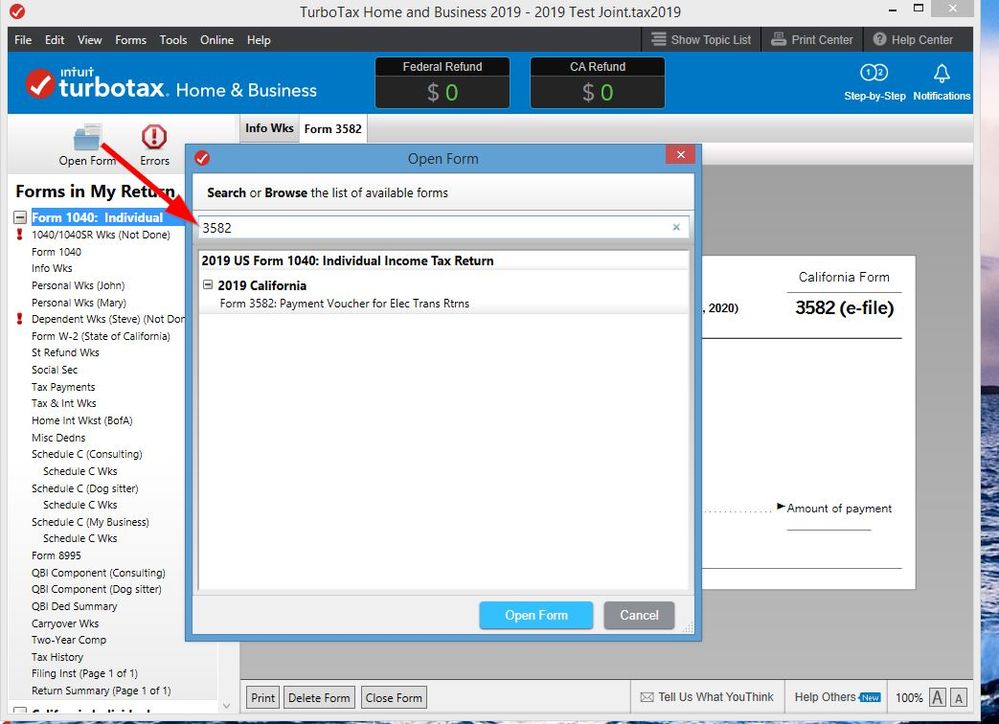Show Topic List
The height and width of the screenshot is (724, 999).
[x=701, y=40]
